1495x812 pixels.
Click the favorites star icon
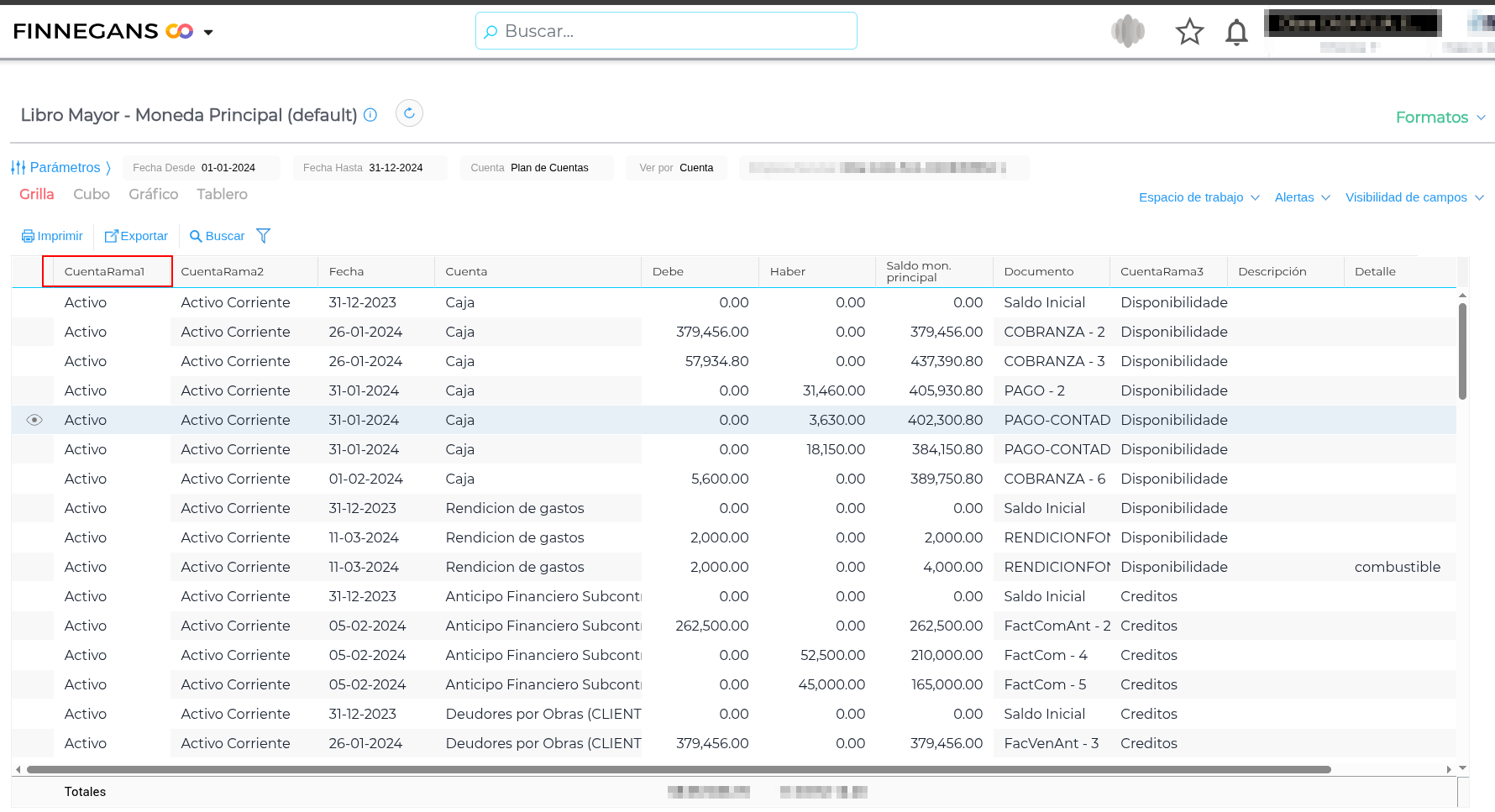pyautogui.click(x=1189, y=32)
